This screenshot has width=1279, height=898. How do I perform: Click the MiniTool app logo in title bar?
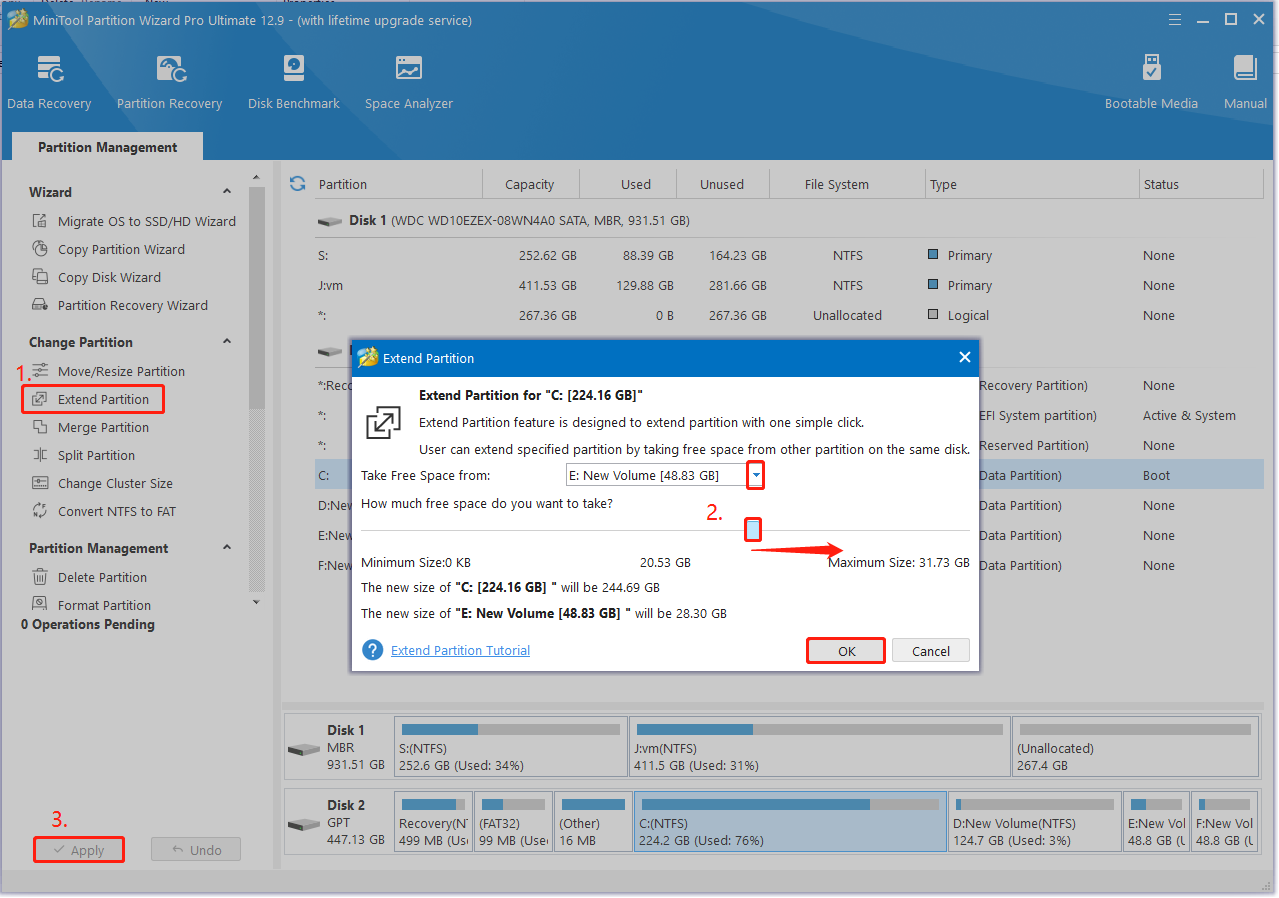pos(17,20)
